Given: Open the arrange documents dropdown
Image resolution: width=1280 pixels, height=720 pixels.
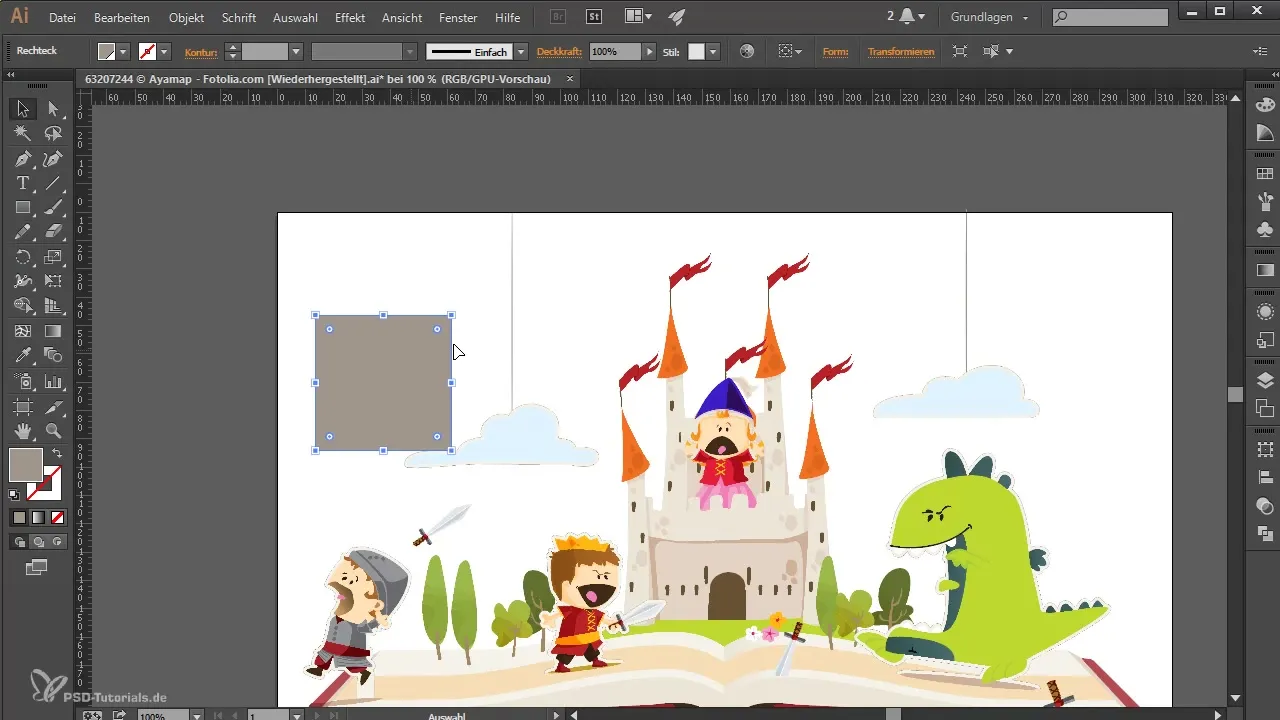Looking at the screenshot, I should pos(637,16).
